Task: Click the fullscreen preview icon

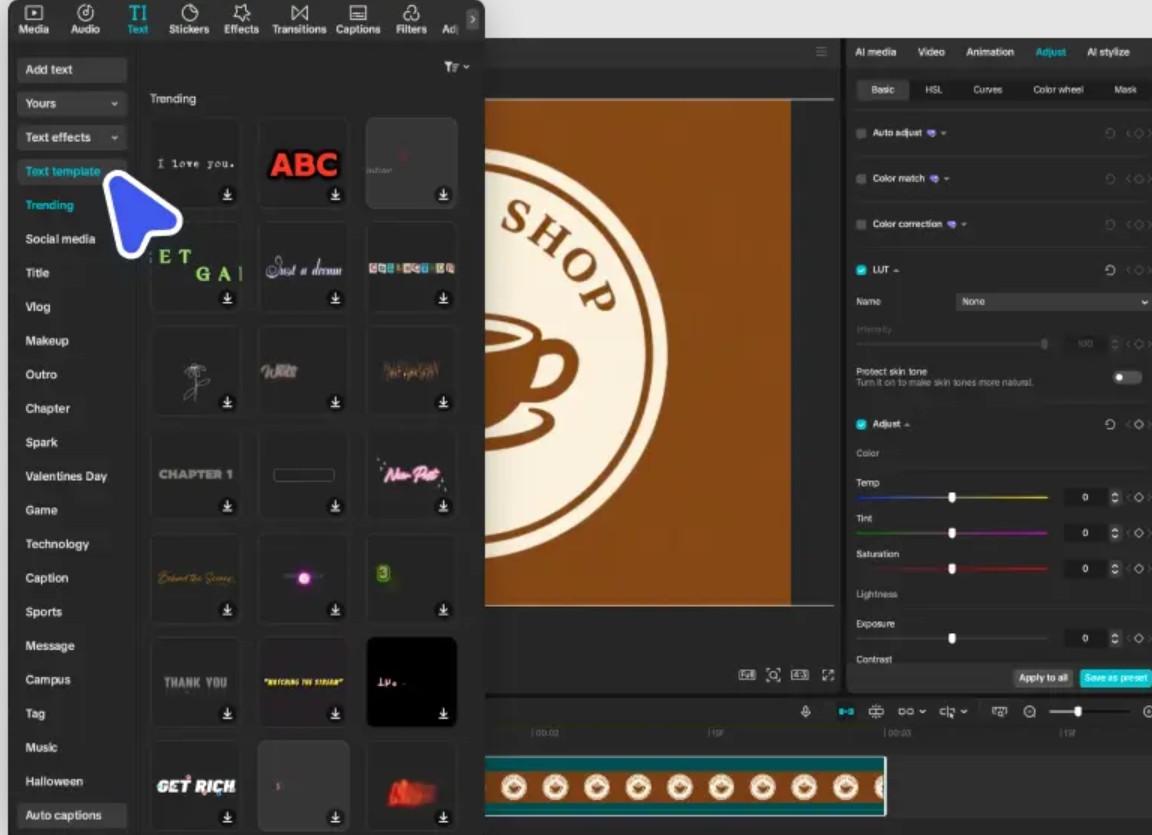Action: pyautogui.click(x=828, y=675)
